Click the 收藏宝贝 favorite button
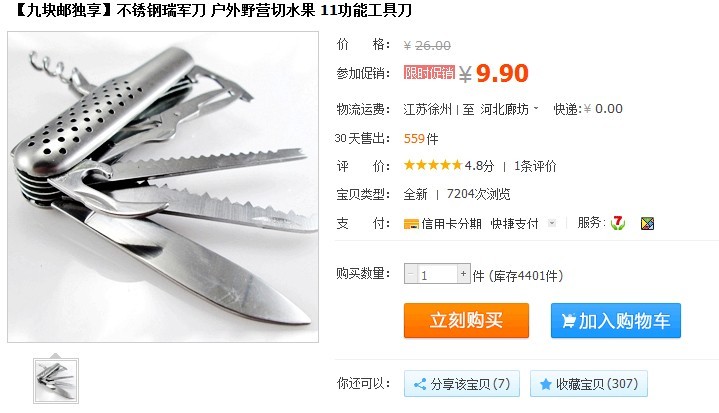Screen dimensions: 719x413 (x=589, y=384)
